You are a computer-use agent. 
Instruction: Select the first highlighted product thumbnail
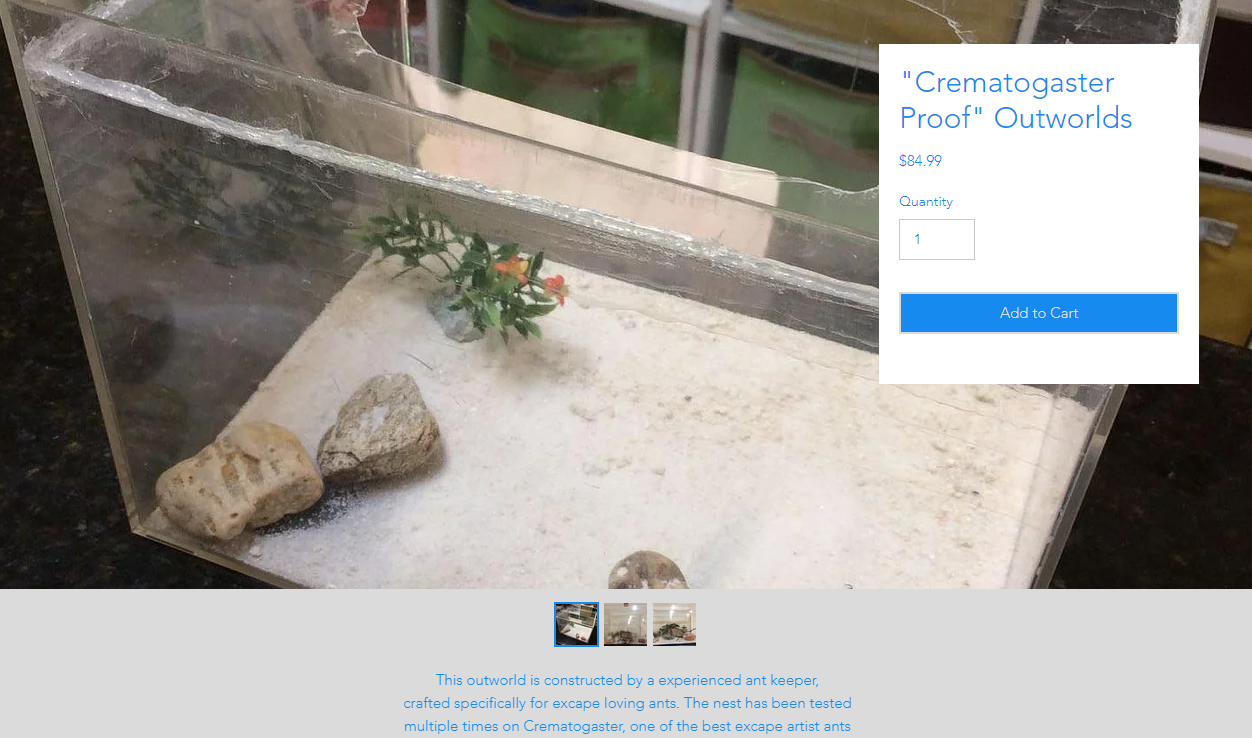576,624
